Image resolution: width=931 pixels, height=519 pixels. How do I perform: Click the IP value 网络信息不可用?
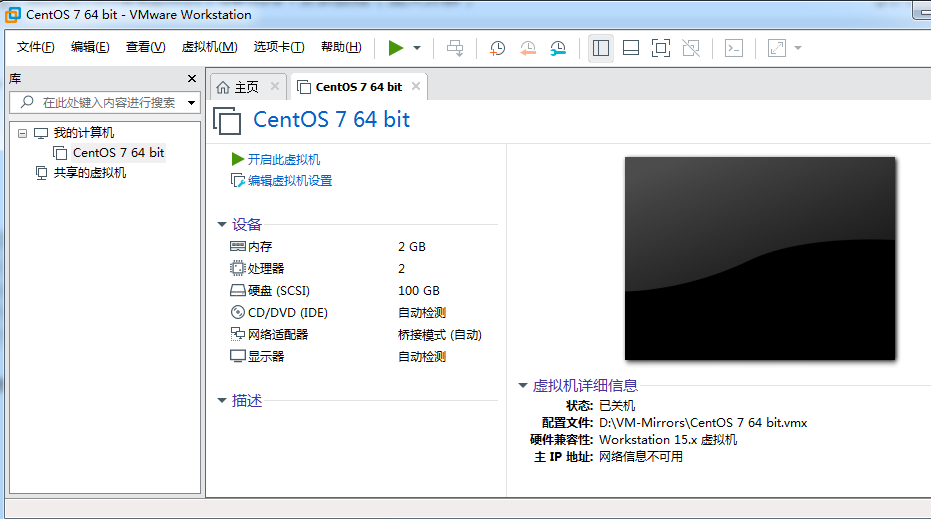pyautogui.click(x=641, y=457)
